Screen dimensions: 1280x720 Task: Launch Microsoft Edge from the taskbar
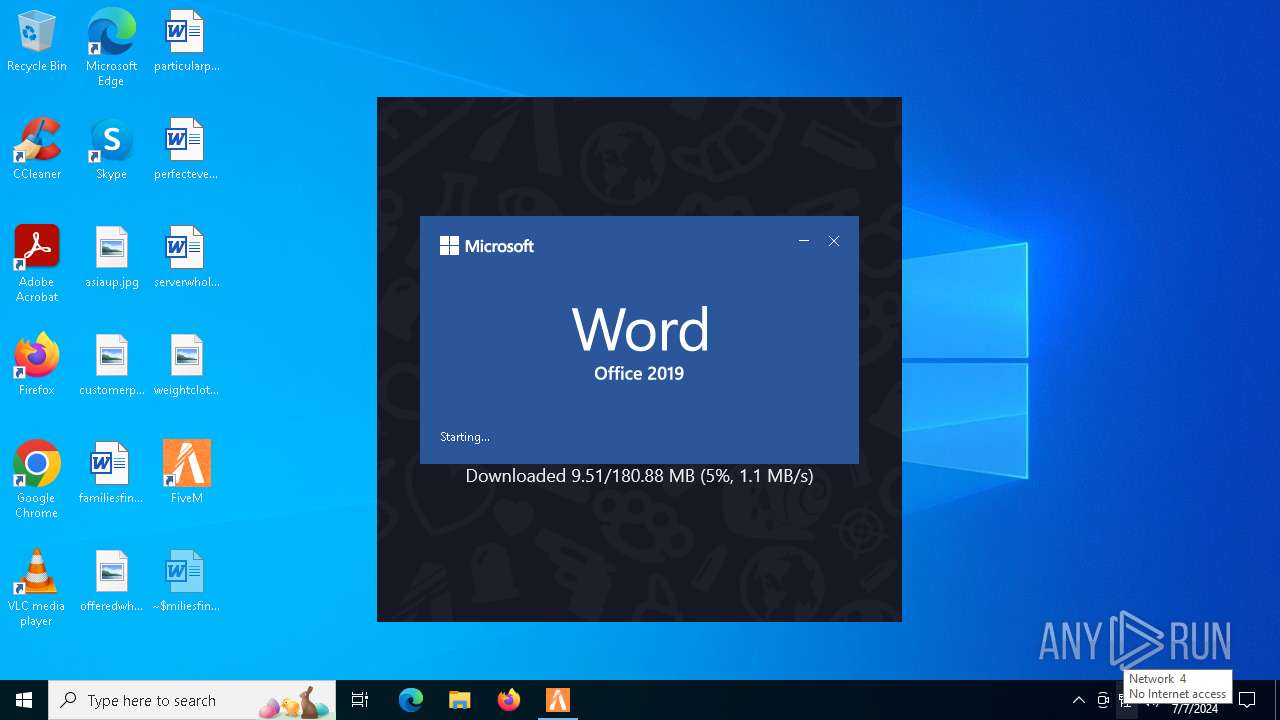(411, 700)
